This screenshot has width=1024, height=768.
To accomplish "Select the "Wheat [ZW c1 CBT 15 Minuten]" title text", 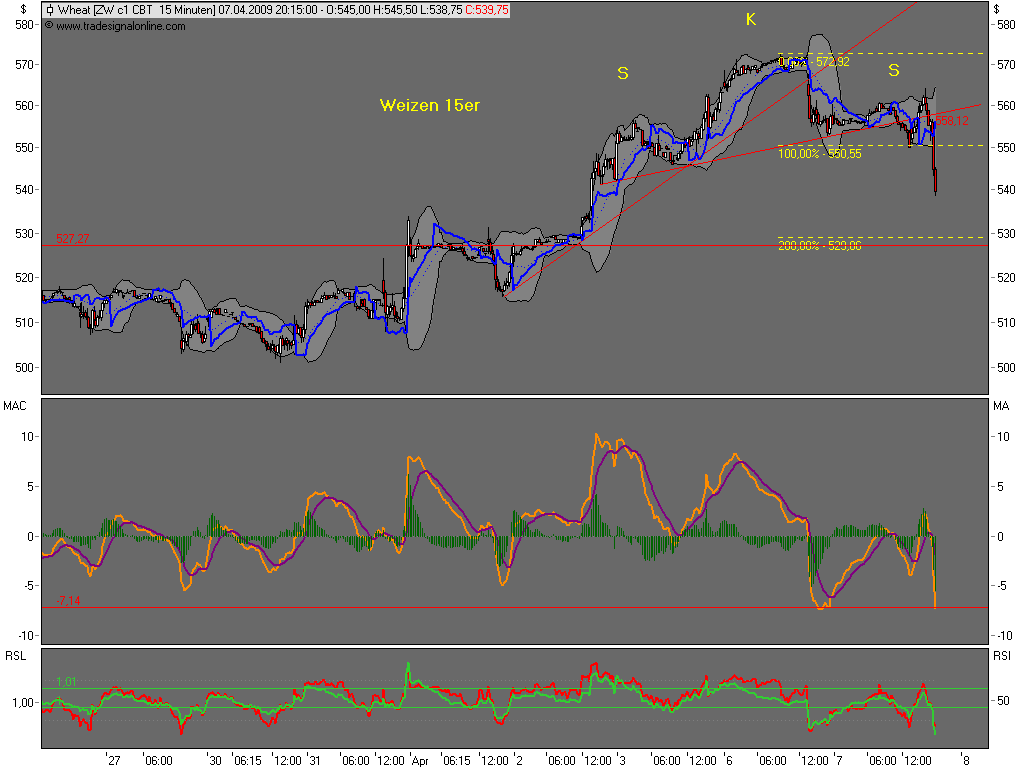I will (x=136, y=10).
